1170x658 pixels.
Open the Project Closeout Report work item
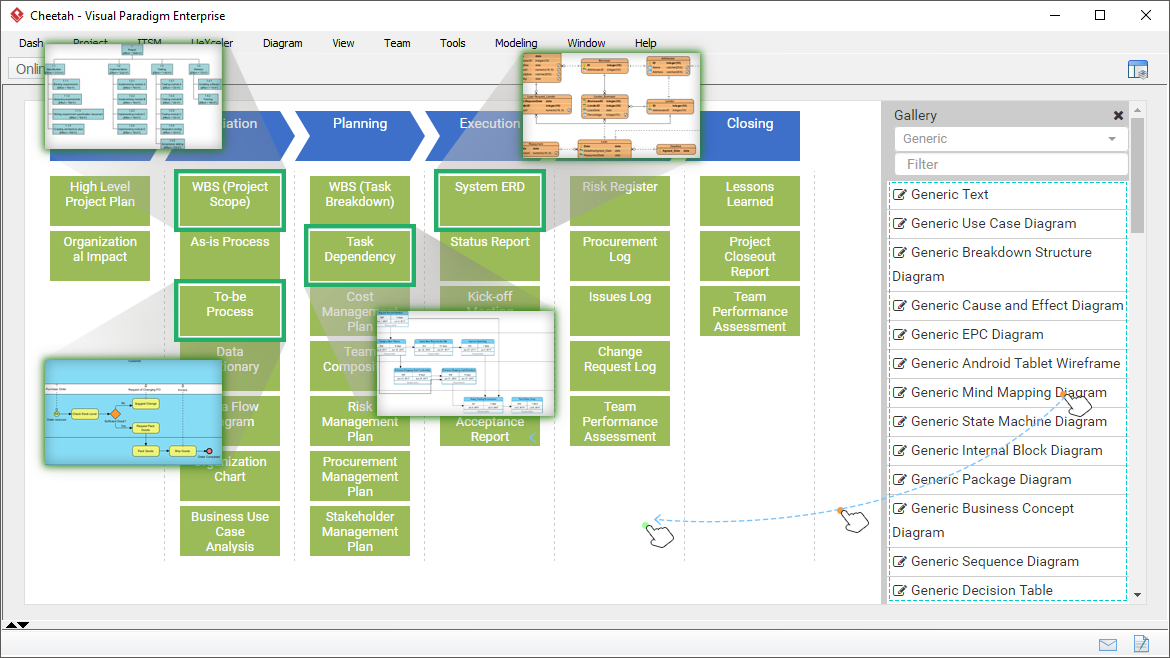click(750, 256)
